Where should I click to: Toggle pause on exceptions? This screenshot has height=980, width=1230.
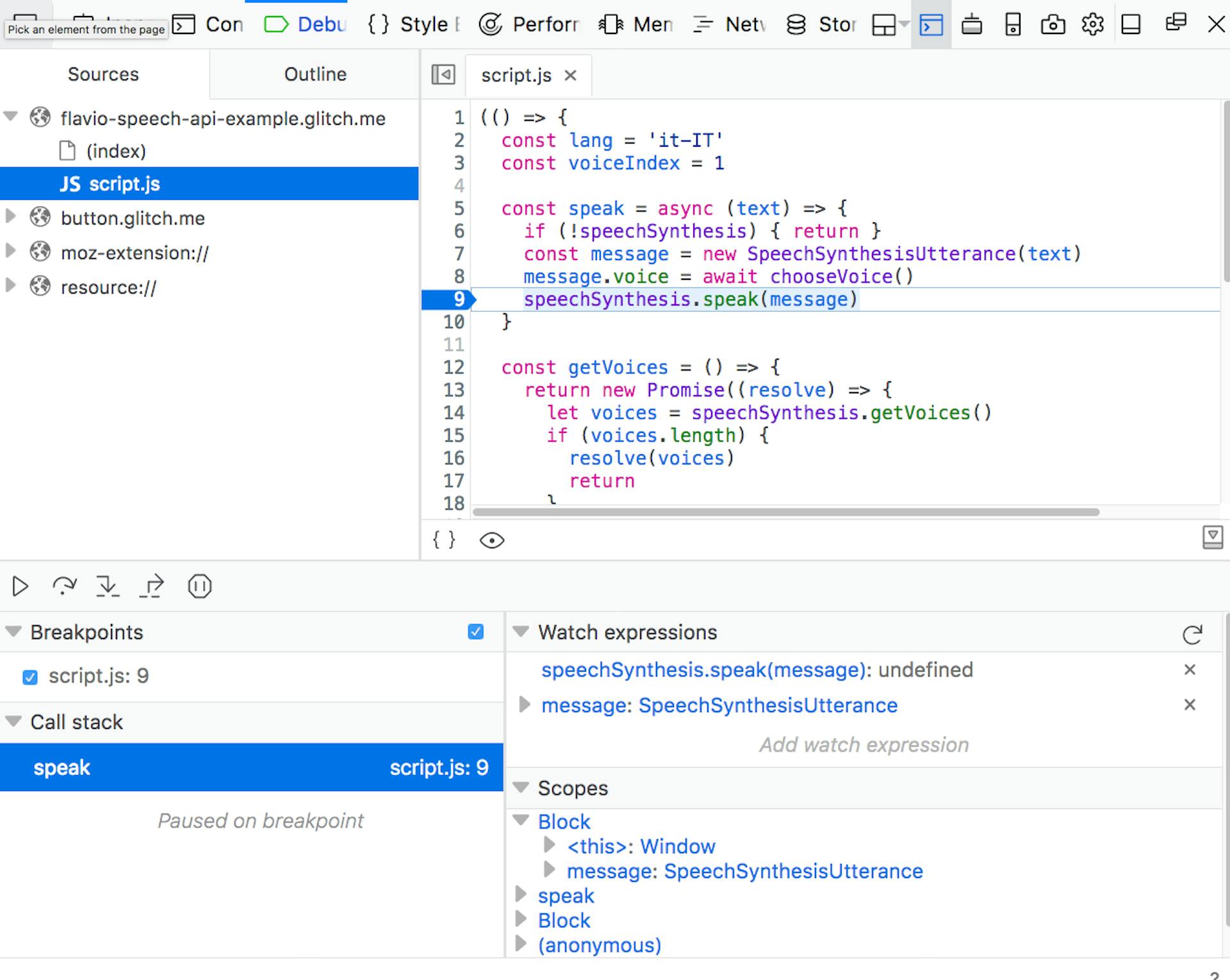199,586
